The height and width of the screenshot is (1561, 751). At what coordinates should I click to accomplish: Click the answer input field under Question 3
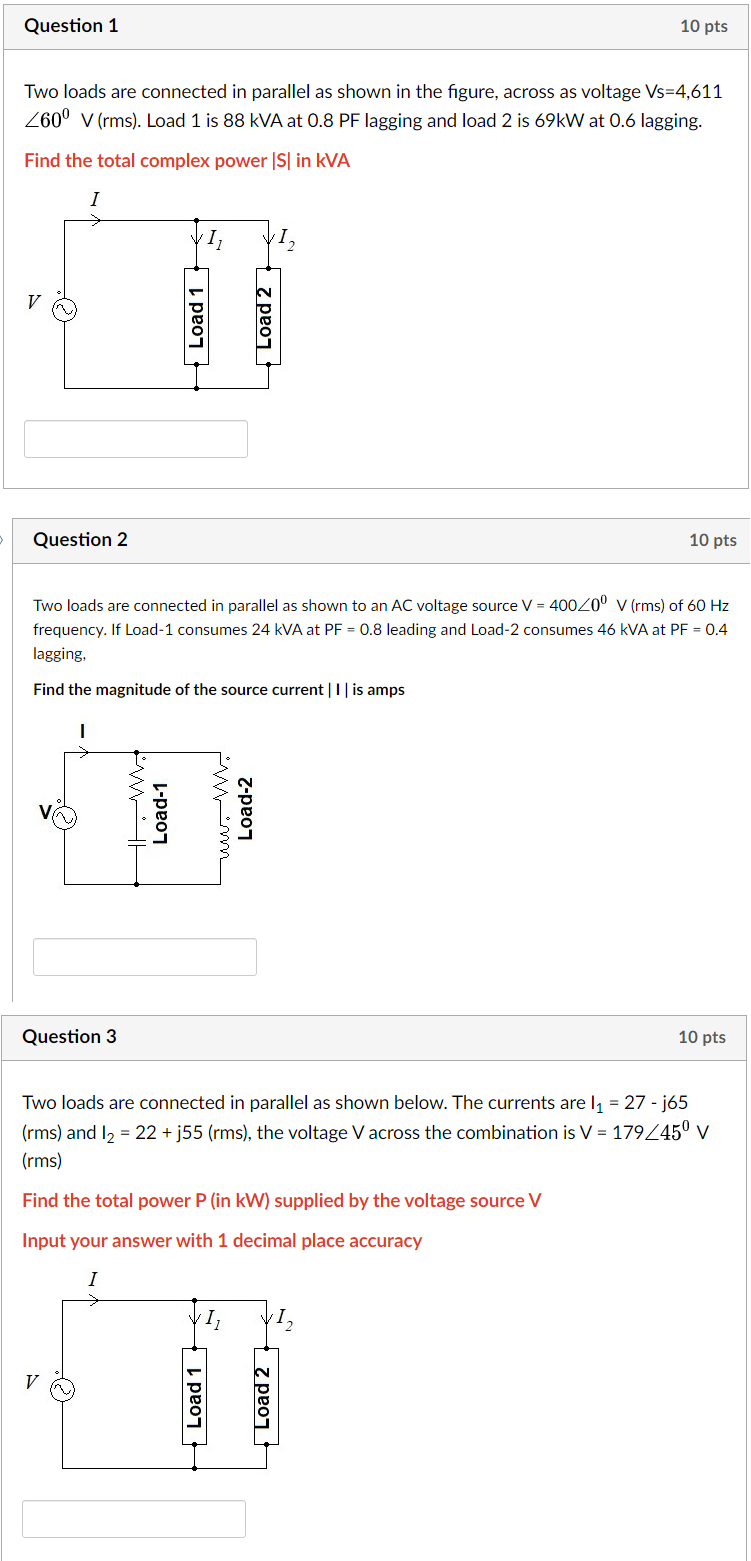135,1518
